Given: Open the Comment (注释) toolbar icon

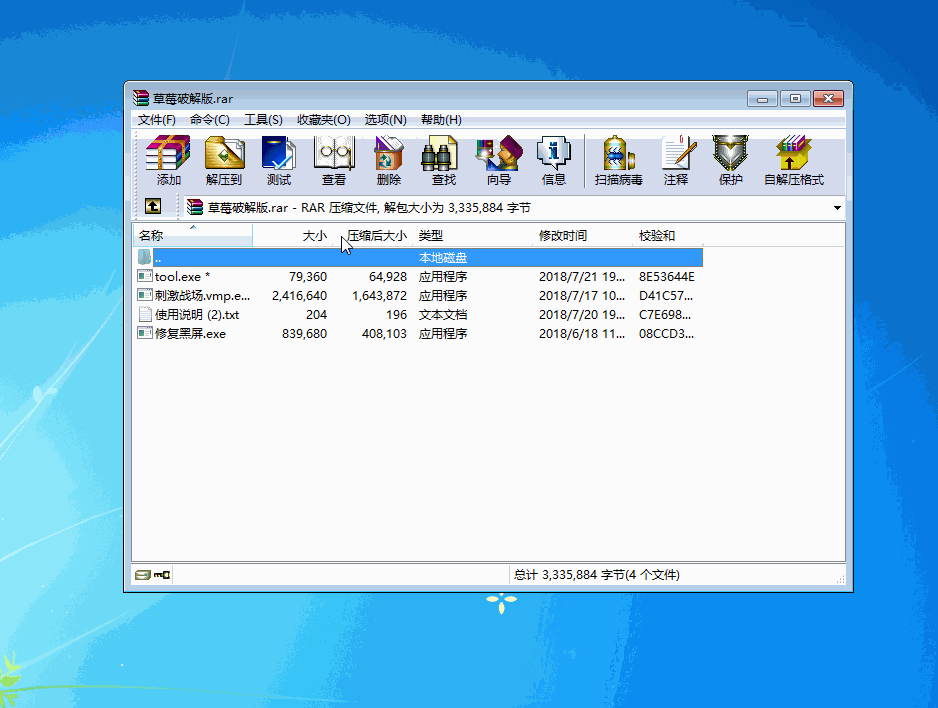Looking at the screenshot, I should 676,160.
